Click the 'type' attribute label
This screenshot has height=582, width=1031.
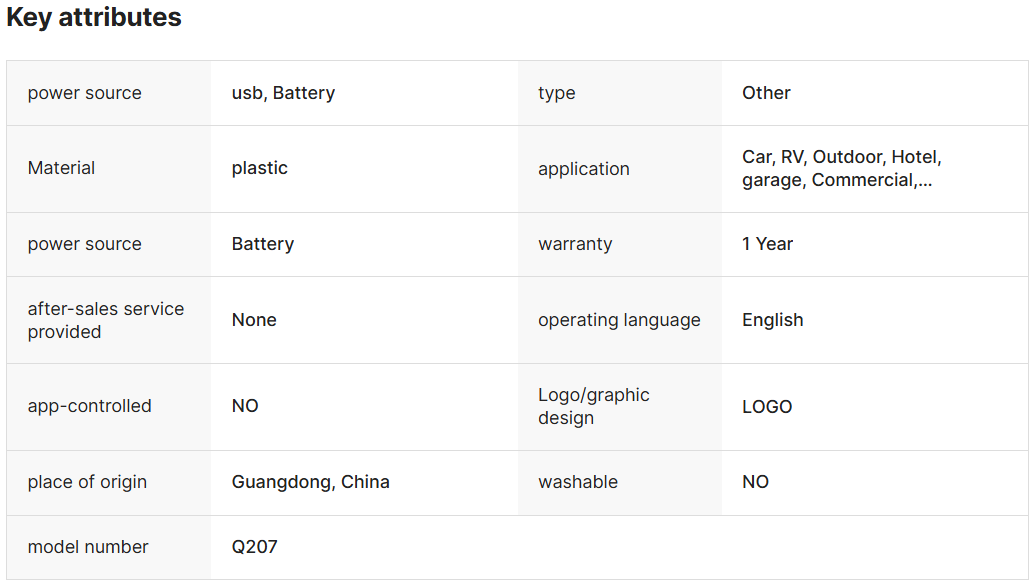click(x=556, y=93)
